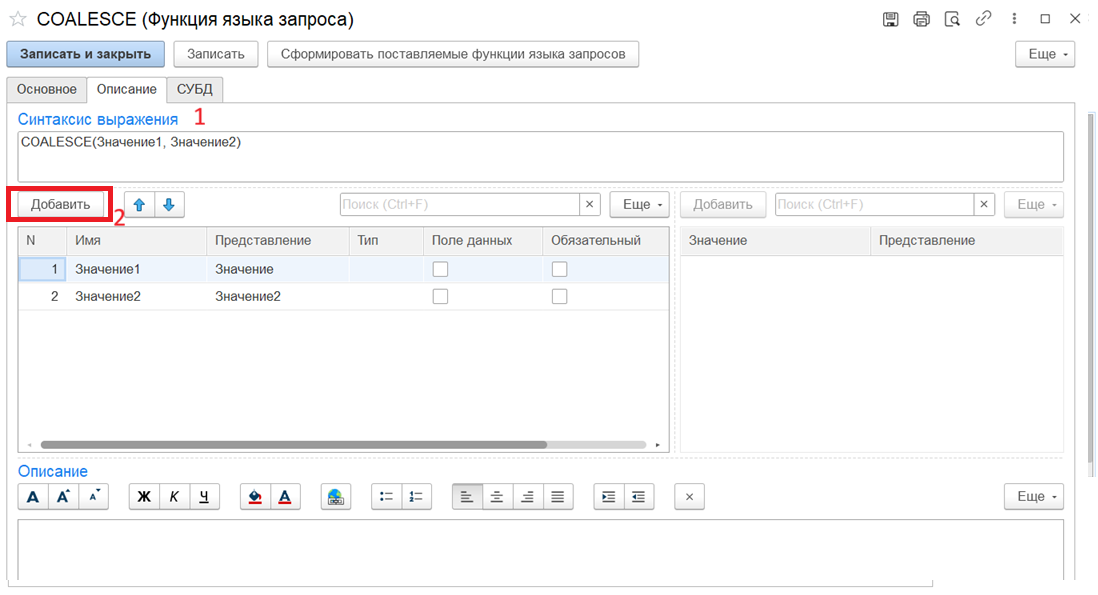Toggle 'Поле данных' checkbox for Значение1

440,269
